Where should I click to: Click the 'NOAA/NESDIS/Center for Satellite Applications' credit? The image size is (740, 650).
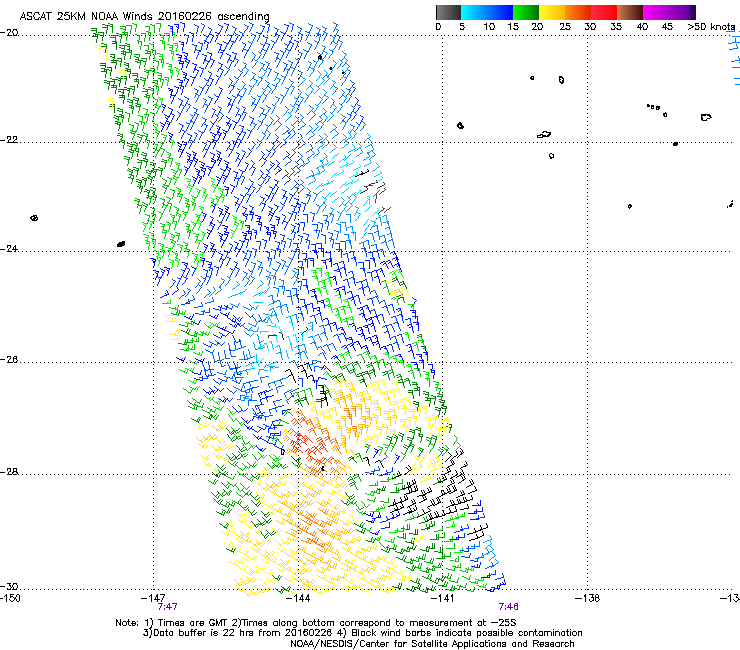pyautogui.click(x=432, y=644)
